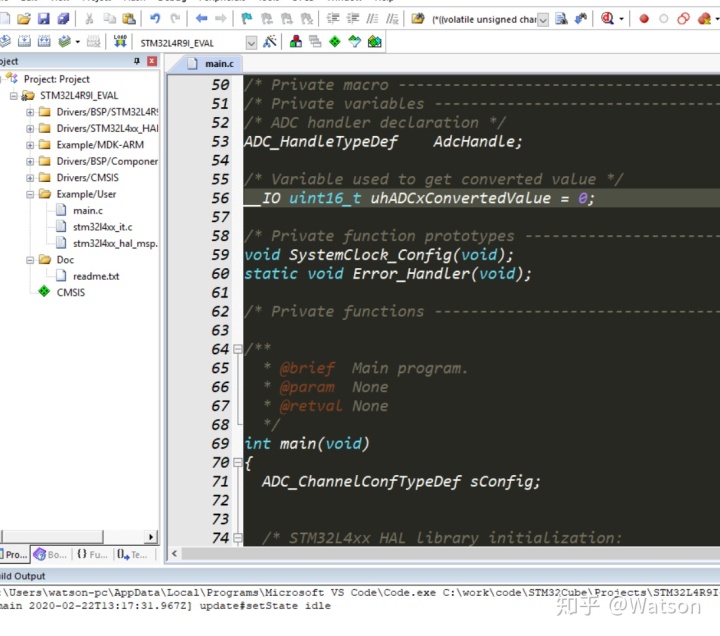Click the Project panel scroll right arrow
Screen dimensions: 720x636
[151, 536]
